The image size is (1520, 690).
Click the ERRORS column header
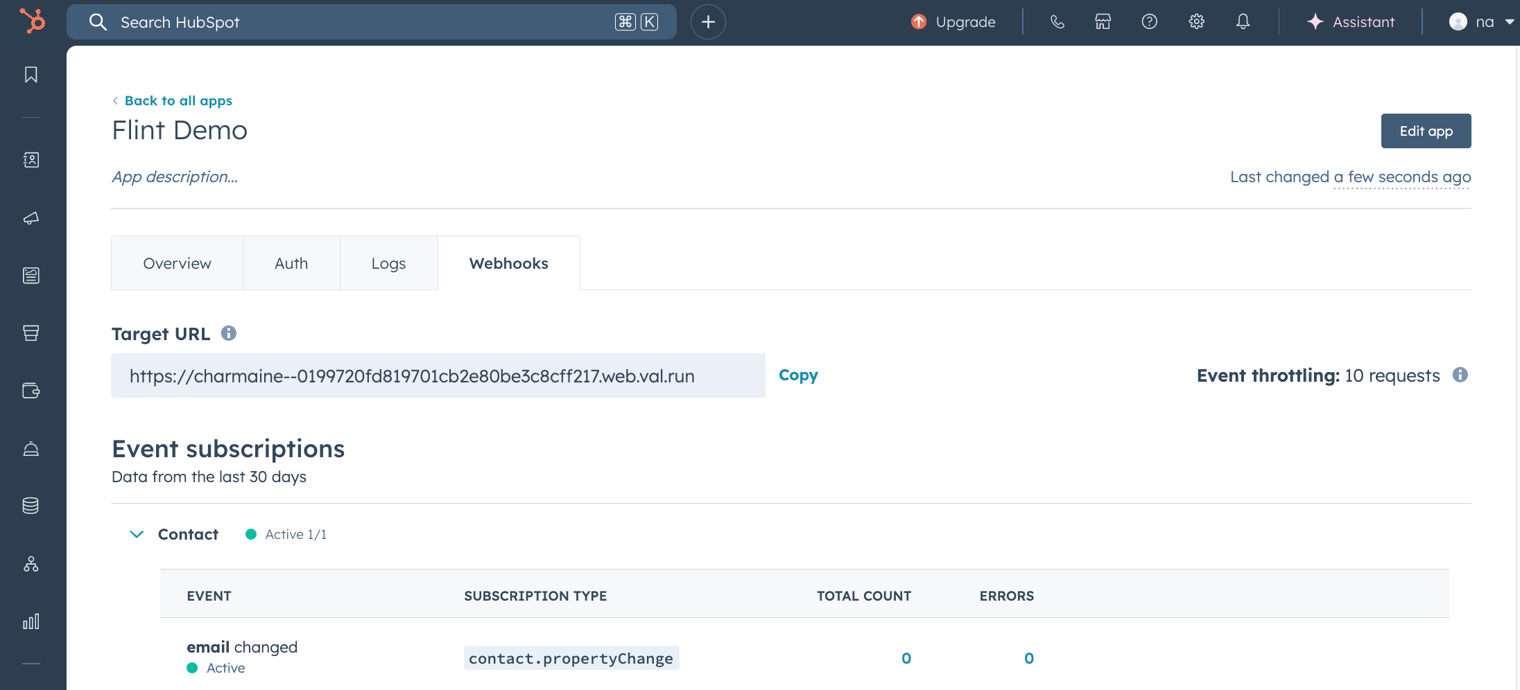(x=1007, y=596)
